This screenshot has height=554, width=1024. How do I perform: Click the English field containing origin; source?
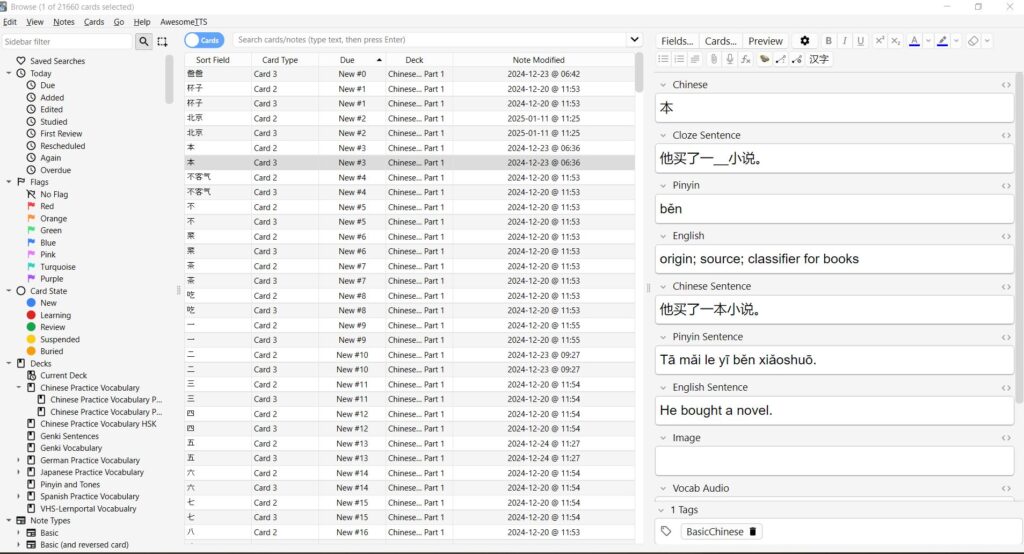834,259
